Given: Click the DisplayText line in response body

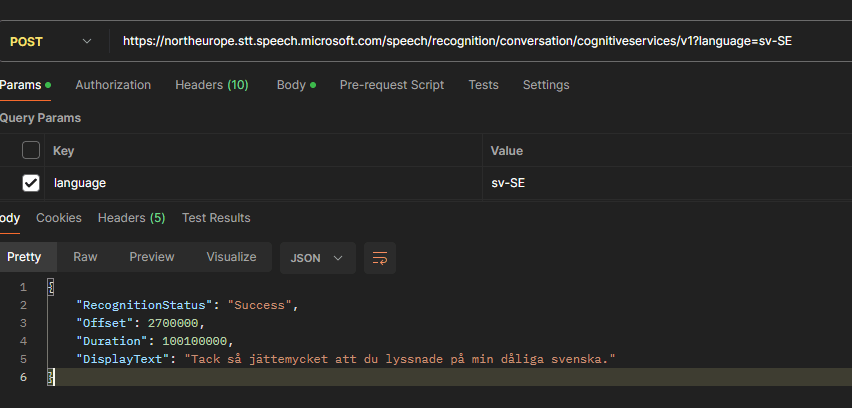Looking at the screenshot, I should [x=345, y=359].
